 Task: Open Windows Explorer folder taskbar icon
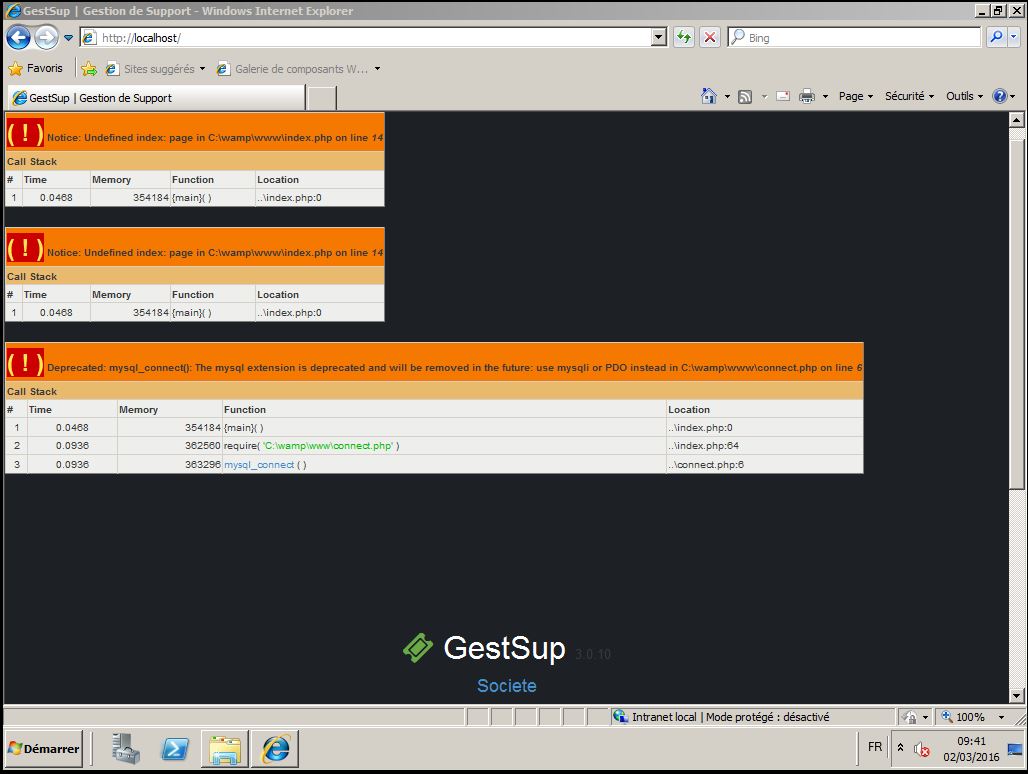pyautogui.click(x=225, y=748)
